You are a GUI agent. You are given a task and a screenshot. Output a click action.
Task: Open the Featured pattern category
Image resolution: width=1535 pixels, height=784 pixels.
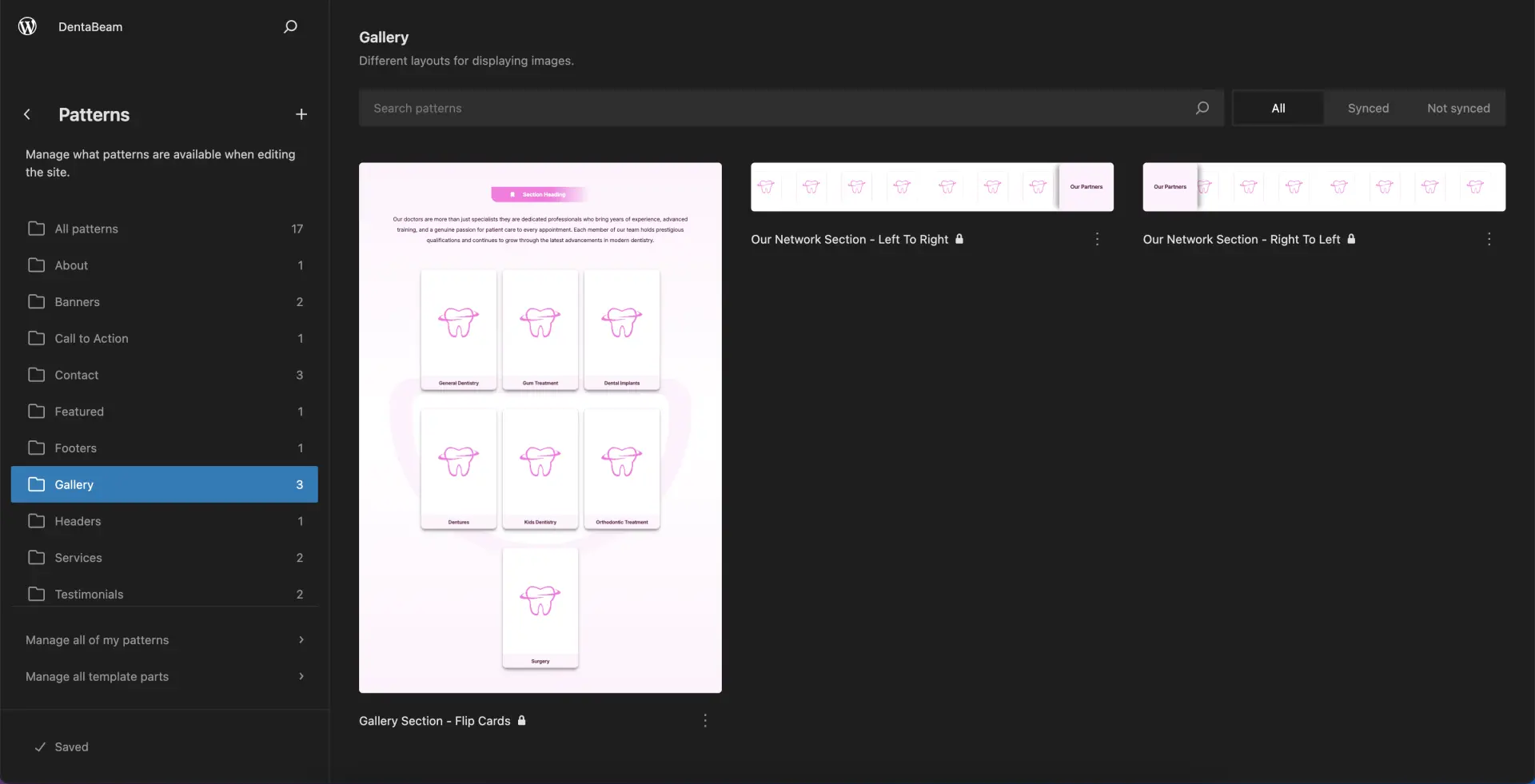click(x=165, y=412)
